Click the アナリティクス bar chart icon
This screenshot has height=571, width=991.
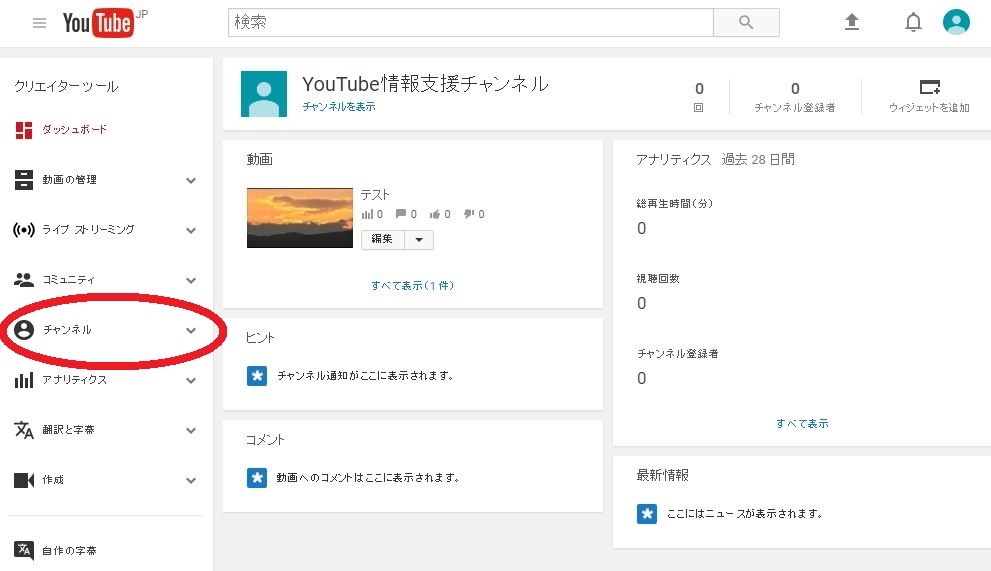(24, 380)
